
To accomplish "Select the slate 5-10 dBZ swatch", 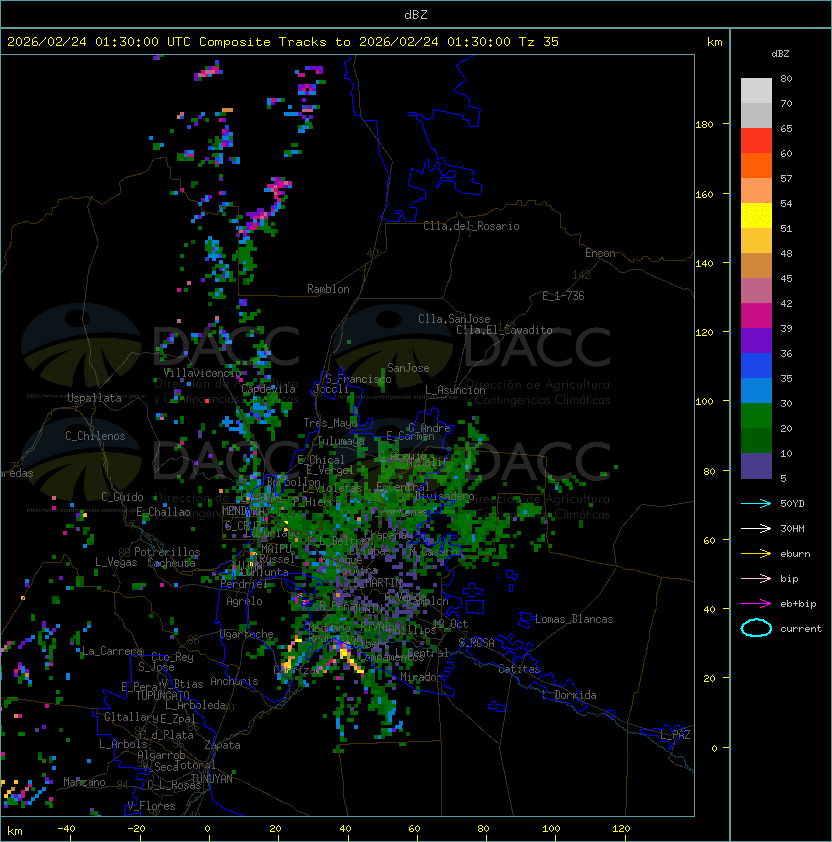I will [756, 466].
